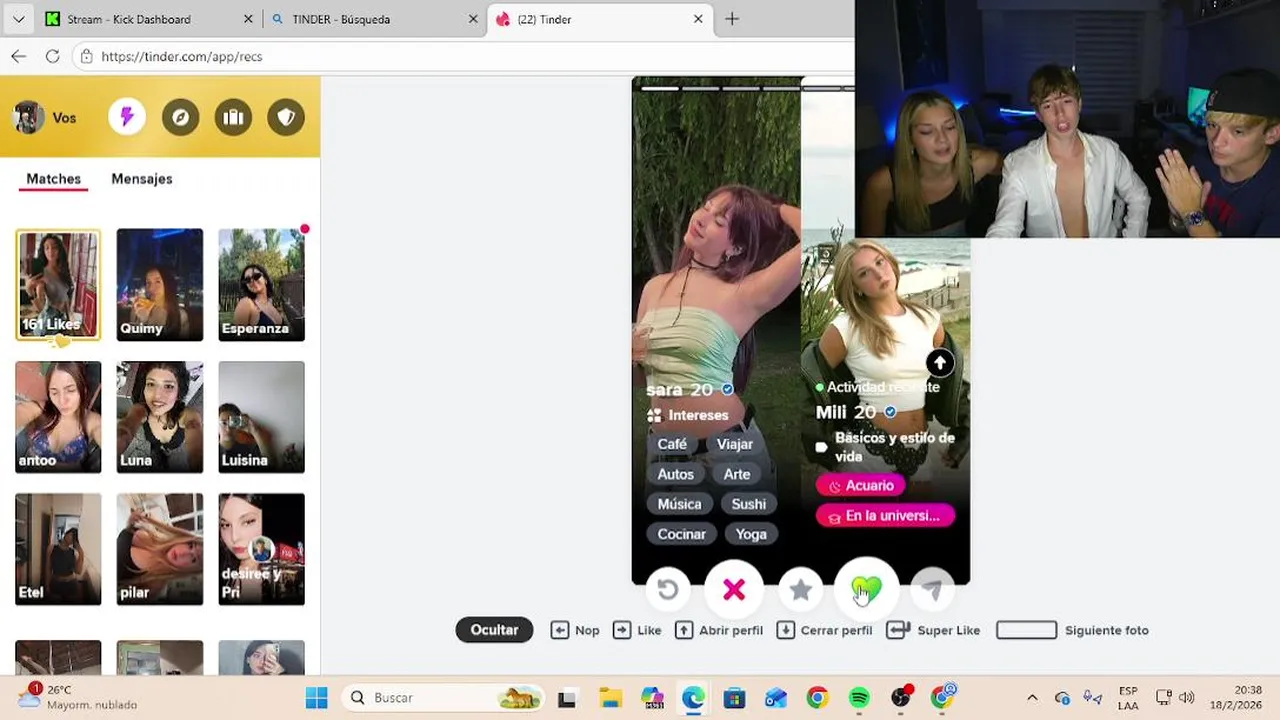1280x720 pixels.
Task: Open the match Luisina
Action: coord(261,417)
